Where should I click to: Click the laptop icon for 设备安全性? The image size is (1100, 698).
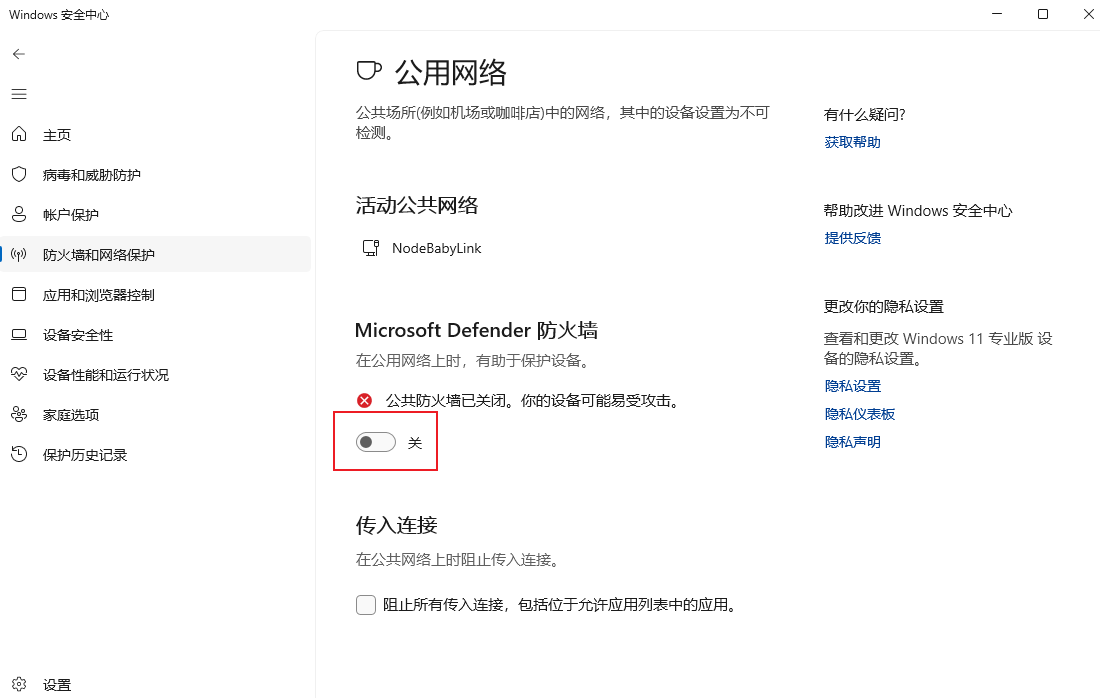pyautogui.click(x=19, y=335)
